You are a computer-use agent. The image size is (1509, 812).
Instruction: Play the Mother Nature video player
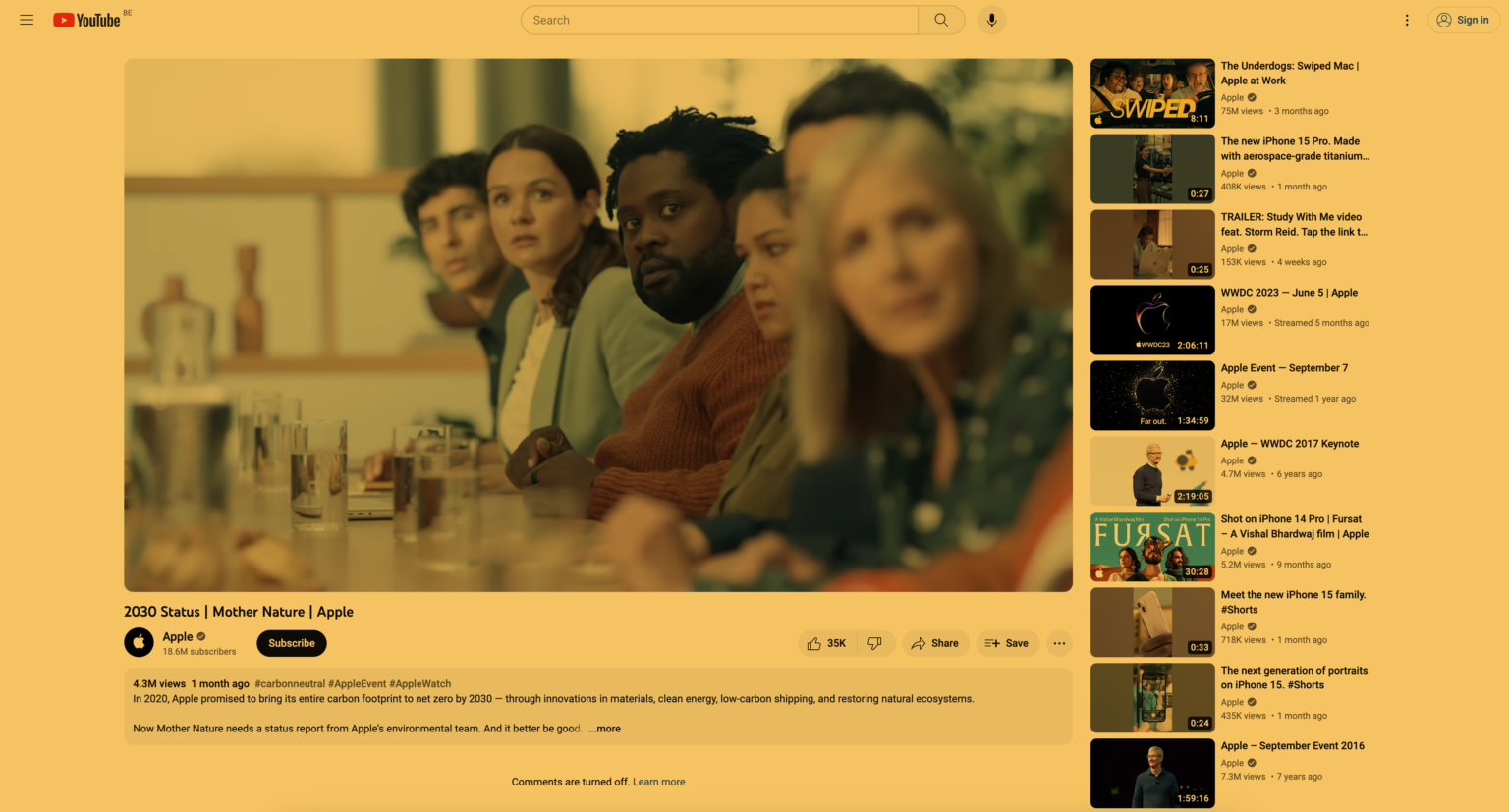pyautogui.click(x=597, y=325)
